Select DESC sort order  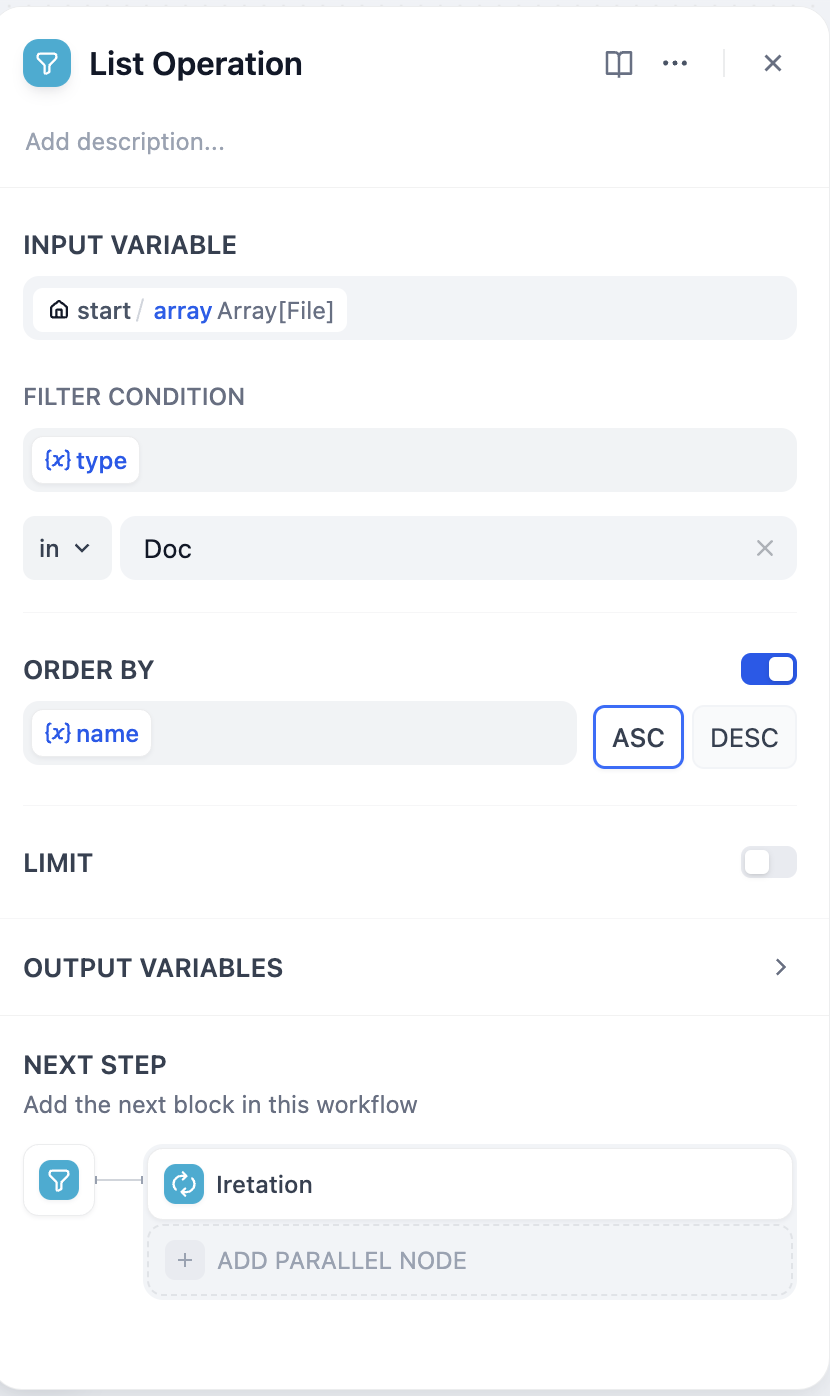(744, 737)
